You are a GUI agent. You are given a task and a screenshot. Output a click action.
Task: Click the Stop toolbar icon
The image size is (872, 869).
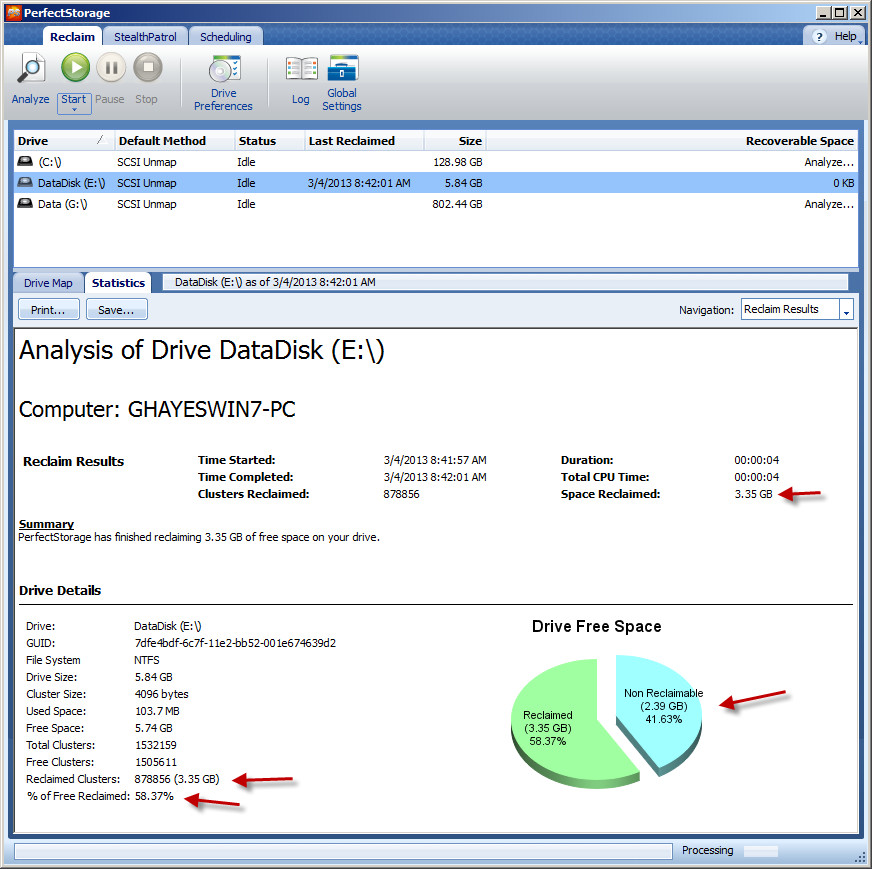coord(148,67)
